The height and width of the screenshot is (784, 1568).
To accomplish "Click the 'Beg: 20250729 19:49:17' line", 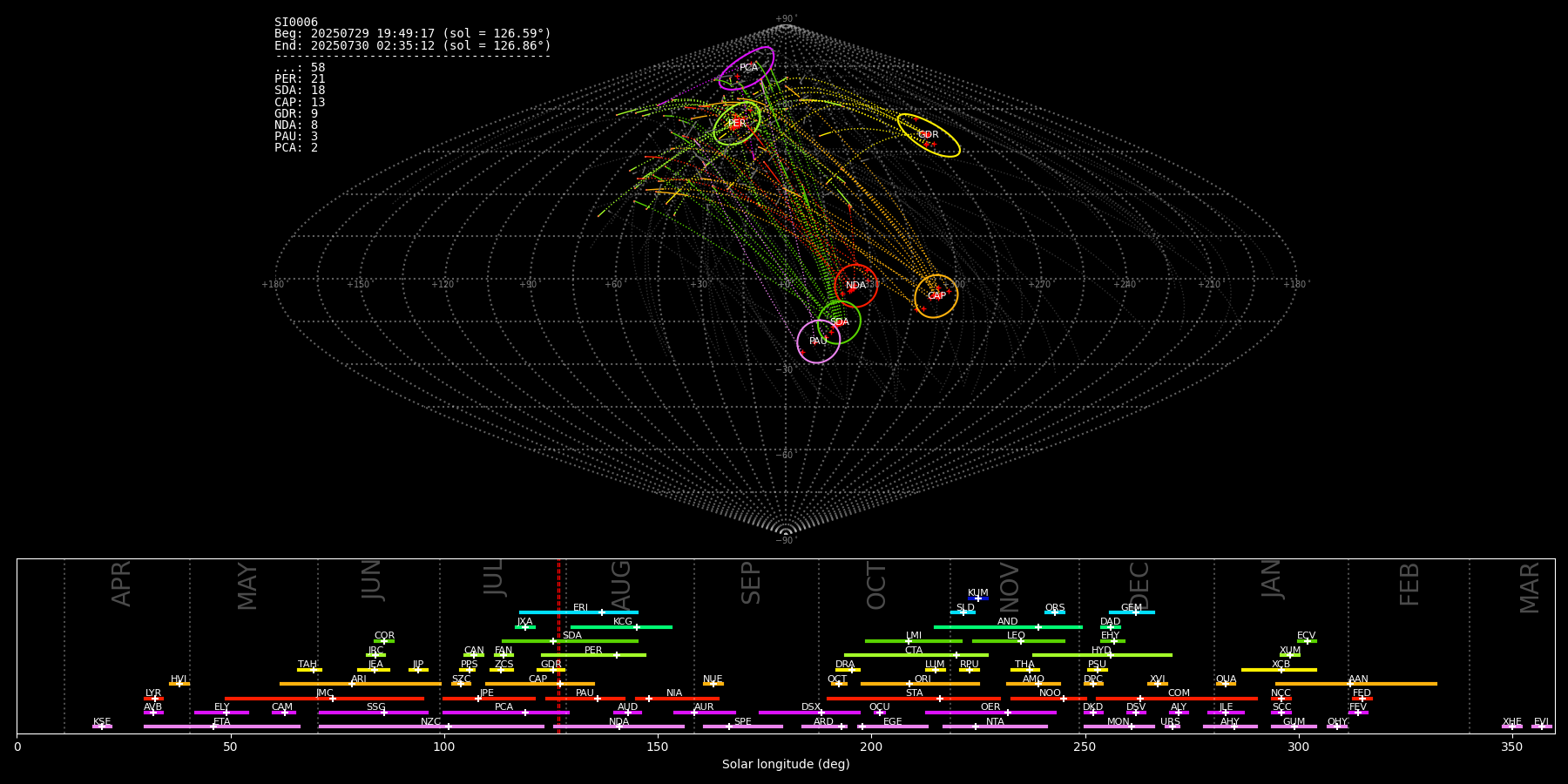I will (x=413, y=34).
